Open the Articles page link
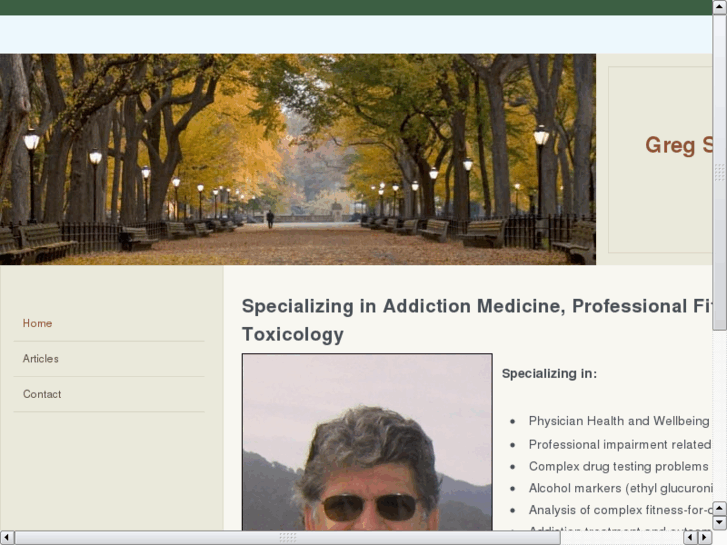Screen dimensions: 727x545 [41, 359]
